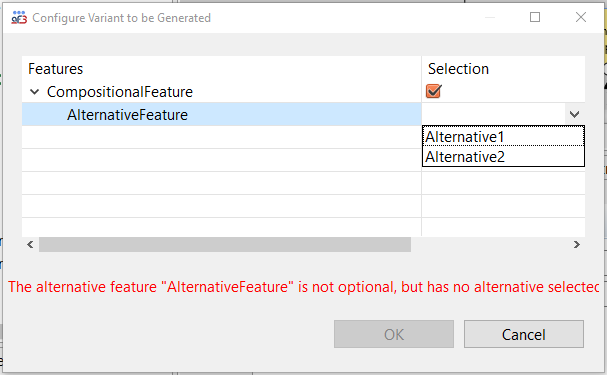Click the right arrow of horizontal scrollbar
Screen dimensions: 607x375
577,245
